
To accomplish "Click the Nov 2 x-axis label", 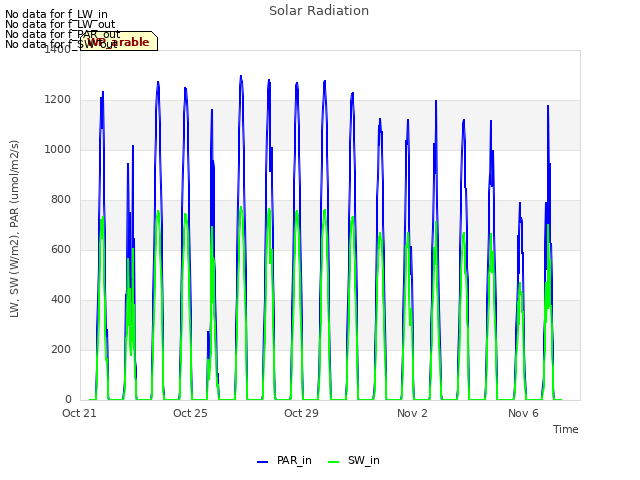I will 412,413.
